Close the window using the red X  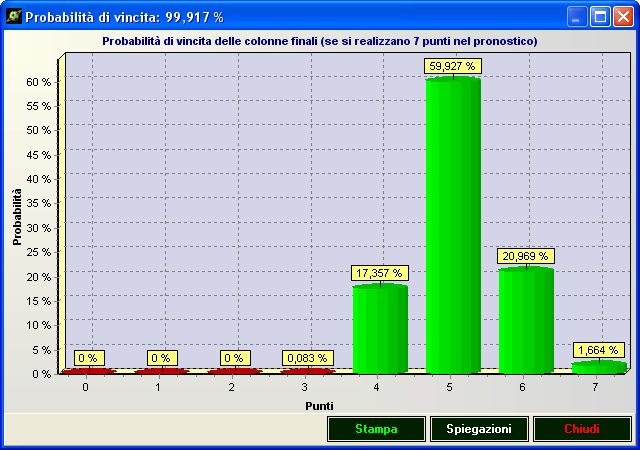623,17
